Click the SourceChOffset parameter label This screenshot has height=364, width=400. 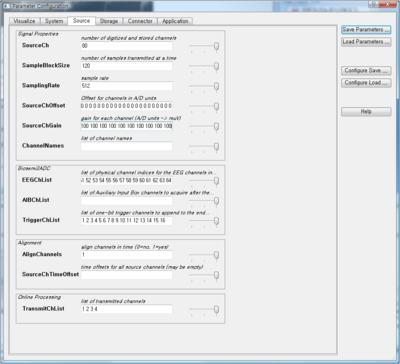[44, 105]
